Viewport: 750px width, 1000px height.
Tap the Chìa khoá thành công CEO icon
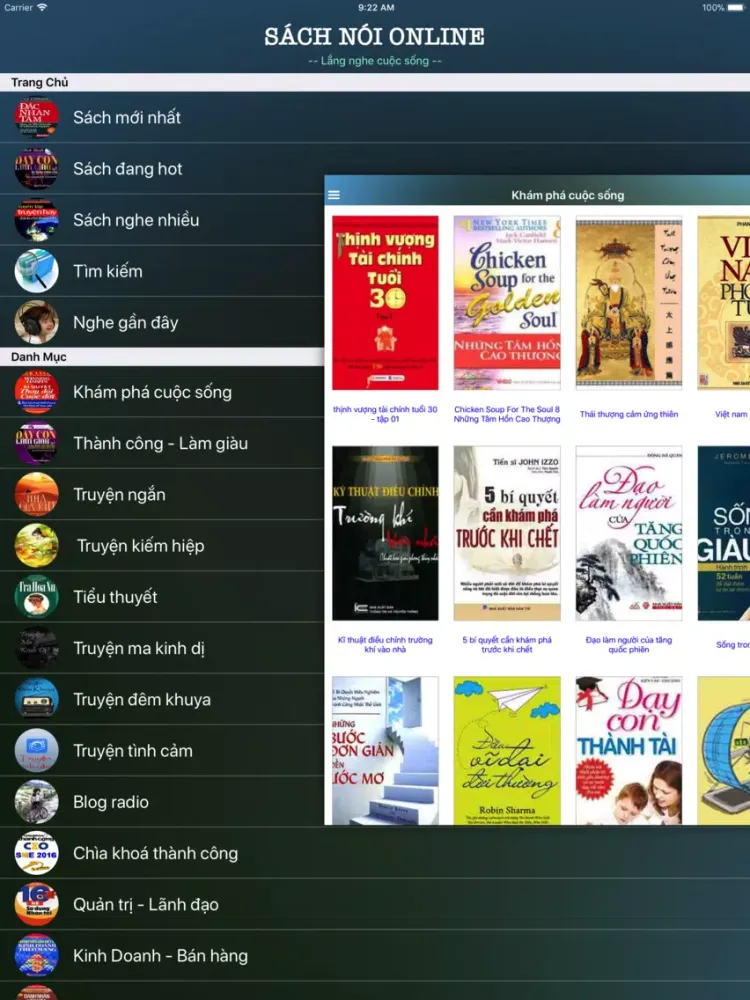36,853
